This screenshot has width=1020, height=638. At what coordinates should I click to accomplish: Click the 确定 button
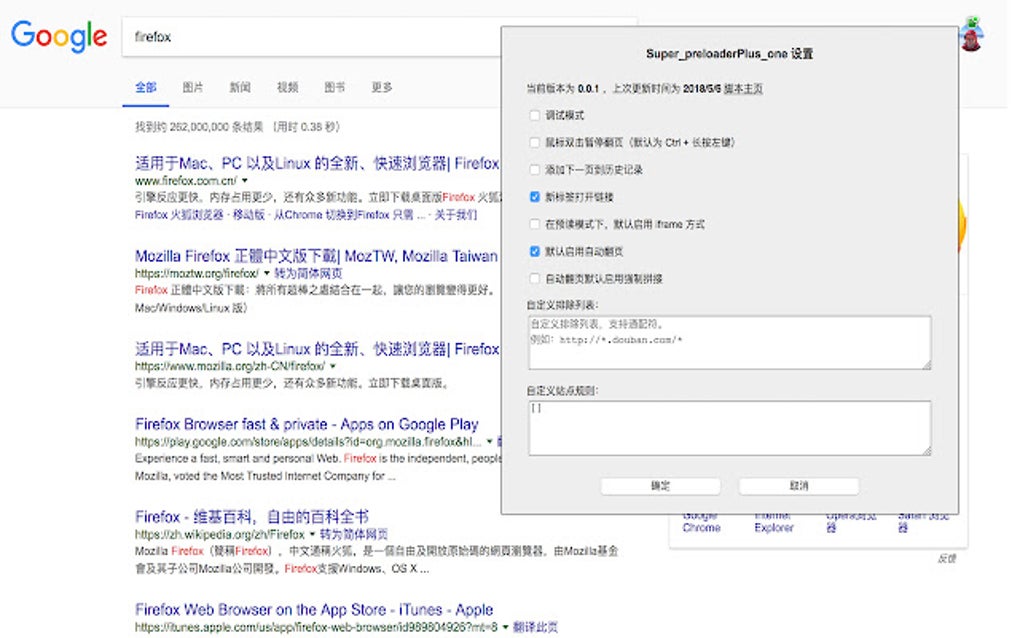pos(660,486)
